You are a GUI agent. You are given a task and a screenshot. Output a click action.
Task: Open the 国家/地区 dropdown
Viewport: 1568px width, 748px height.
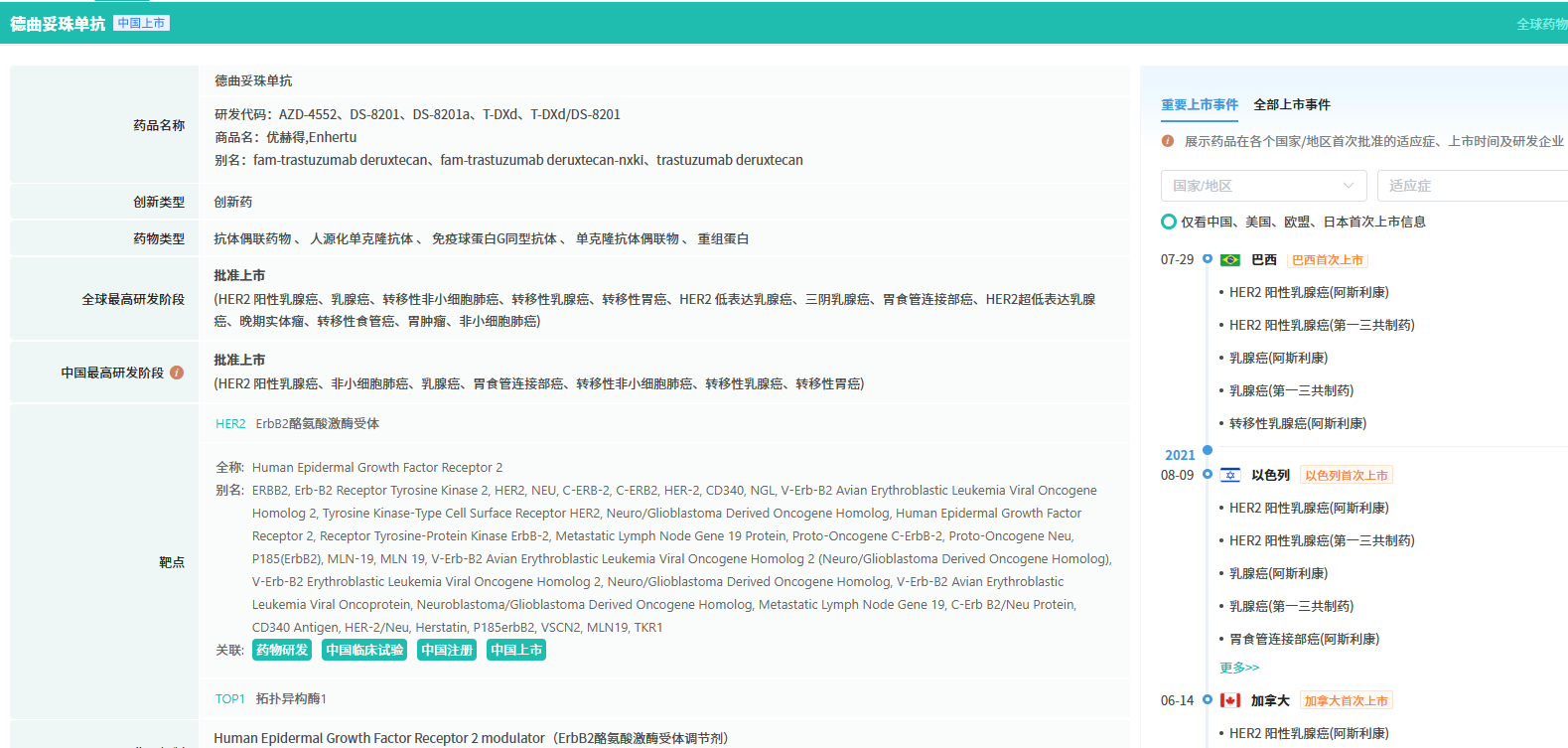pyautogui.click(x=1263, y=186)
